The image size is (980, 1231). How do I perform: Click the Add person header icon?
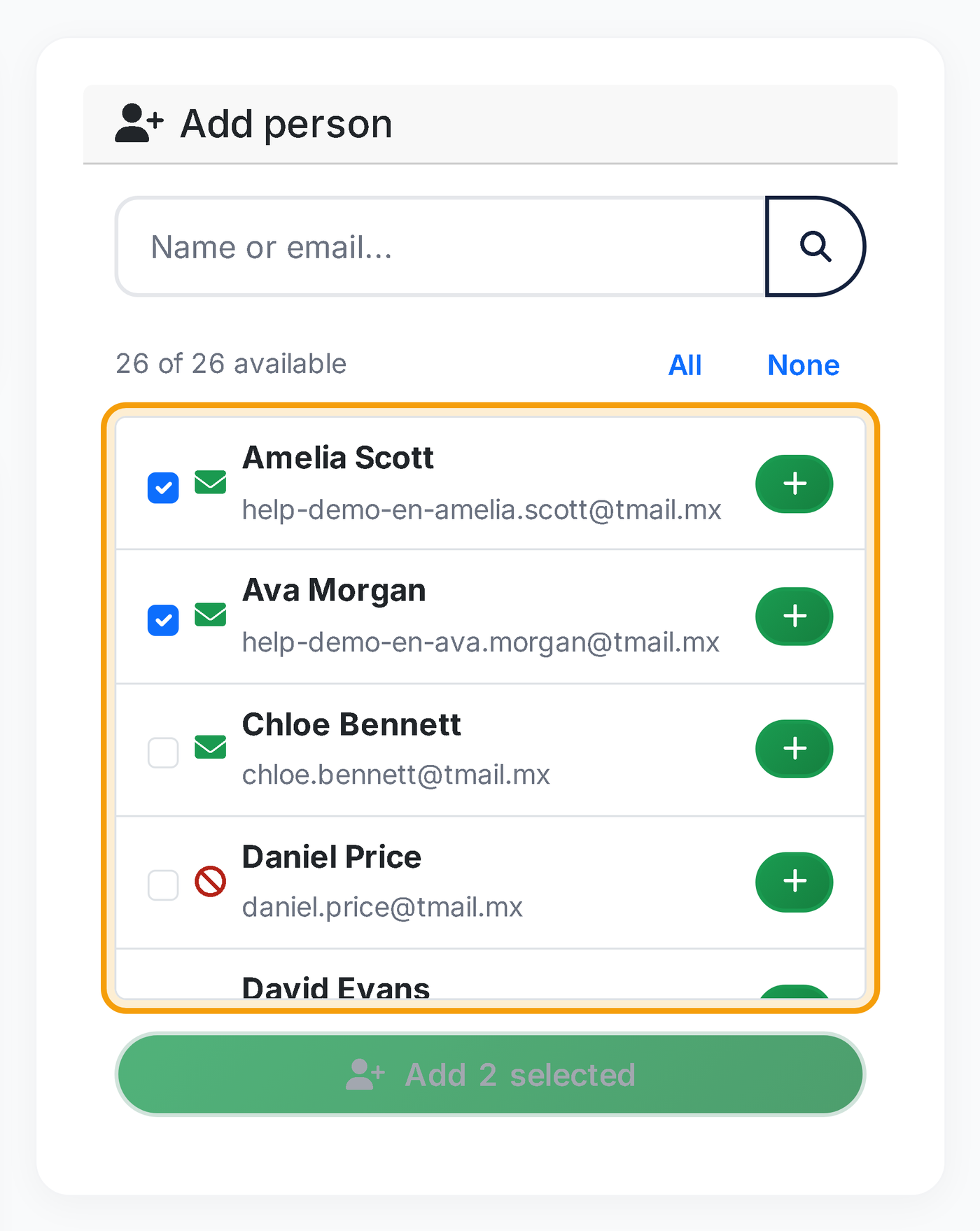click(139, 123)
